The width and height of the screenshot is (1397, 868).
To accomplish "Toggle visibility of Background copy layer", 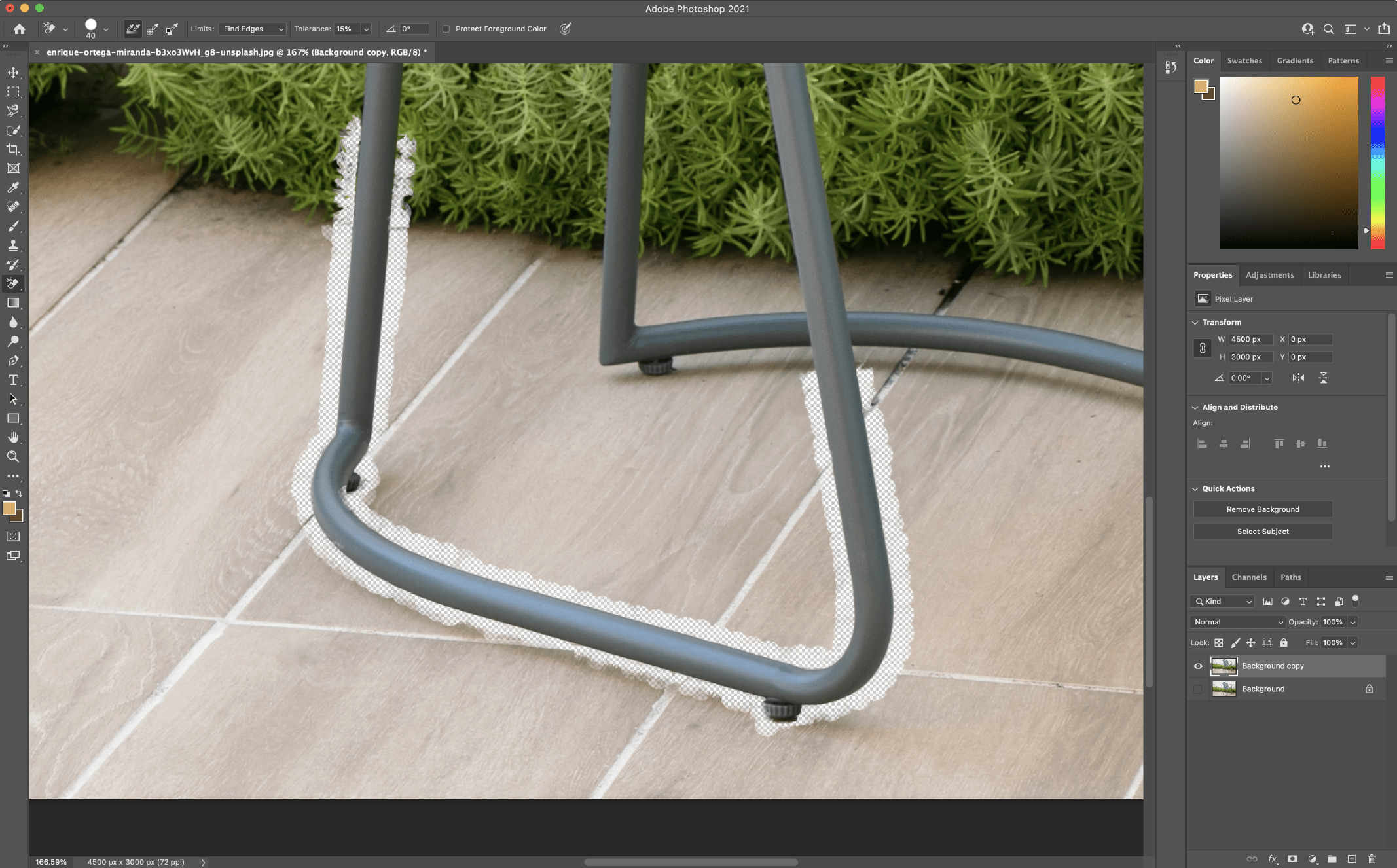I will click(x=1197, y=665).
